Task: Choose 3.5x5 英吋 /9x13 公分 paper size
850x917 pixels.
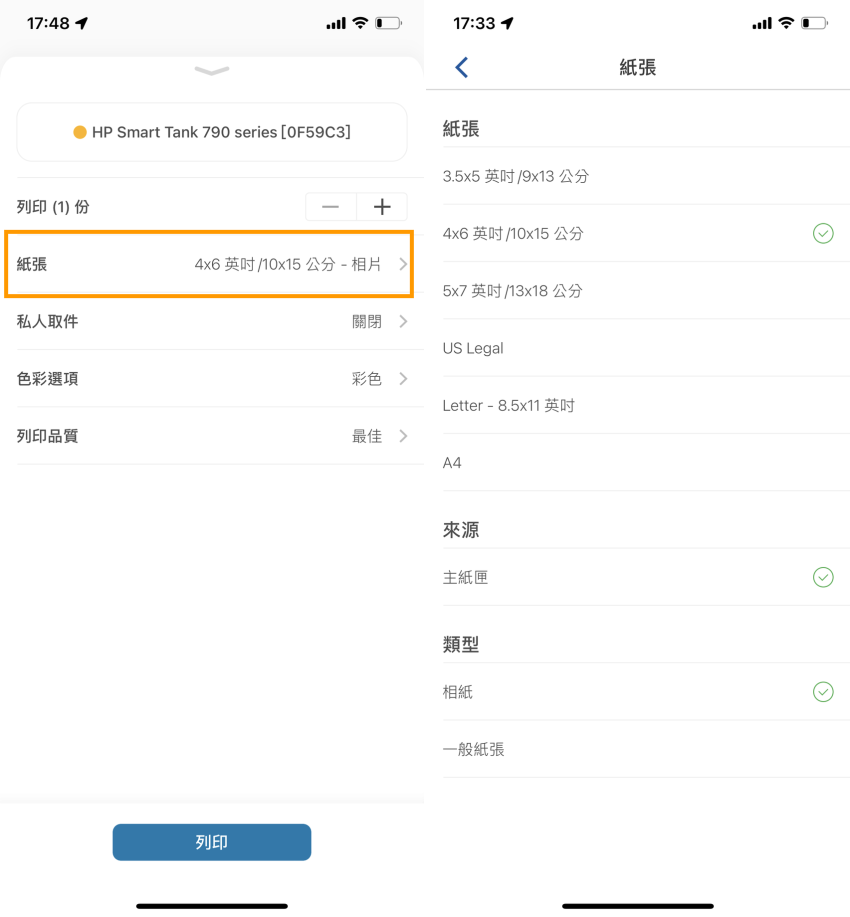Action: [x=646, y=176]
